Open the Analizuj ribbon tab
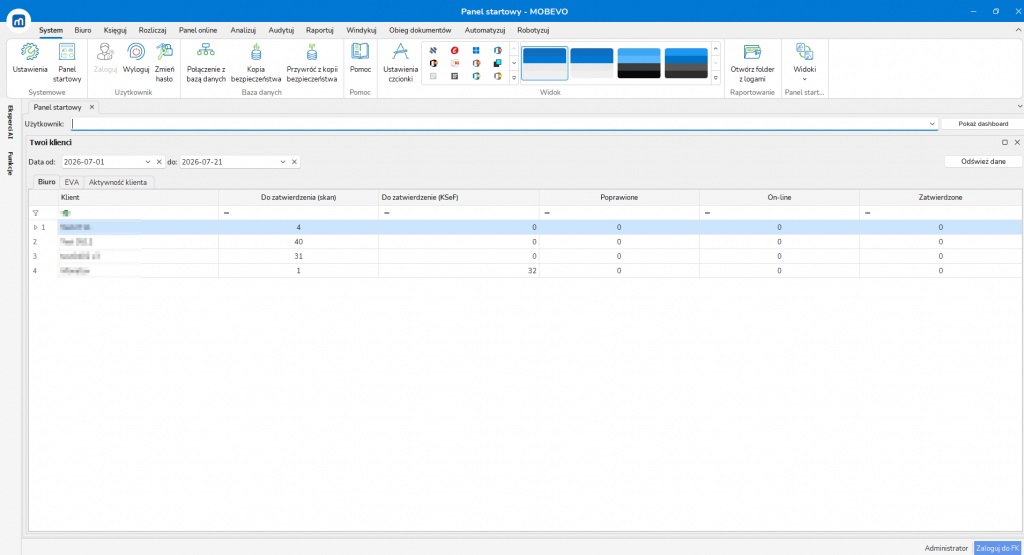1024x555 pixels. (x=243, y=30)
